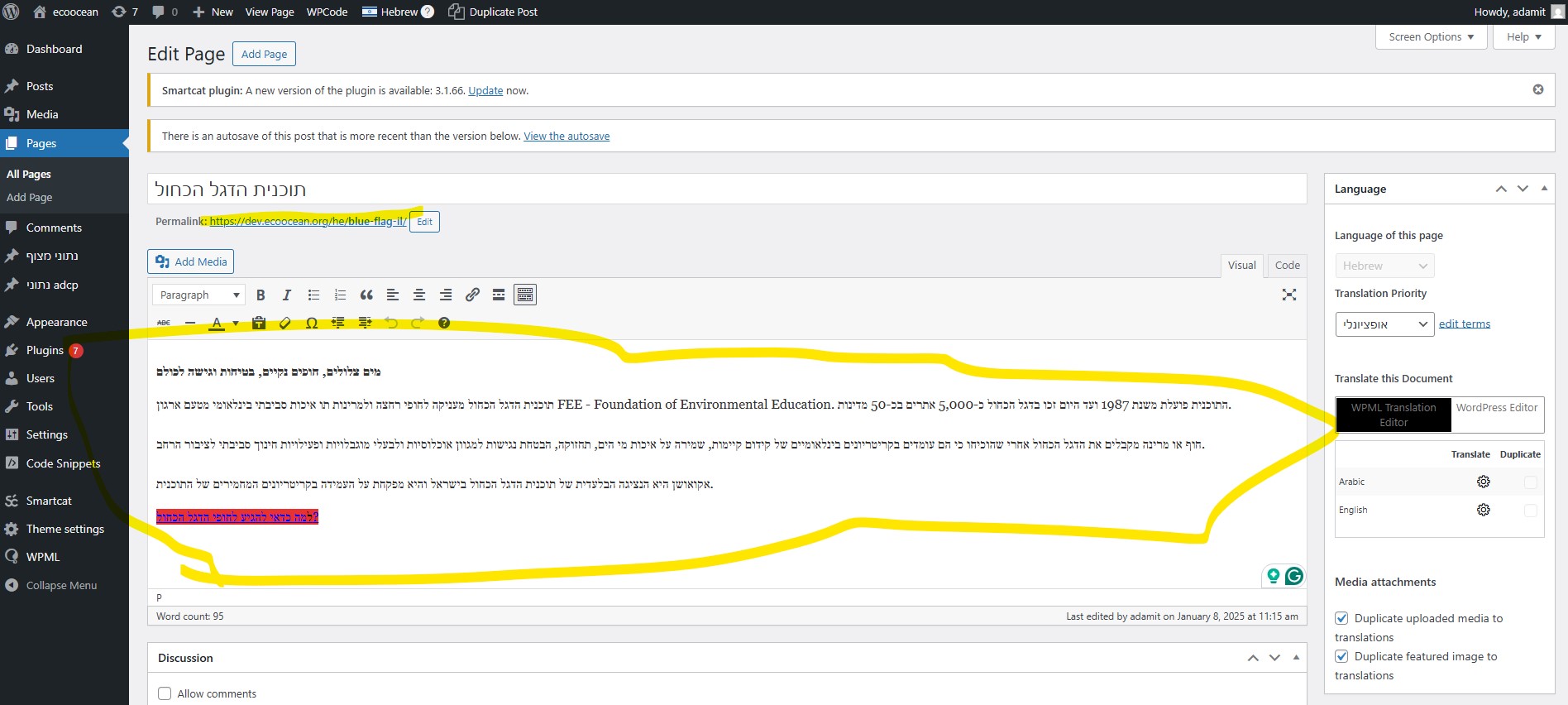The width and height of the screenshot is (1568, 705).
Task: Insert a horizontal line
Action: click(190, 323)
